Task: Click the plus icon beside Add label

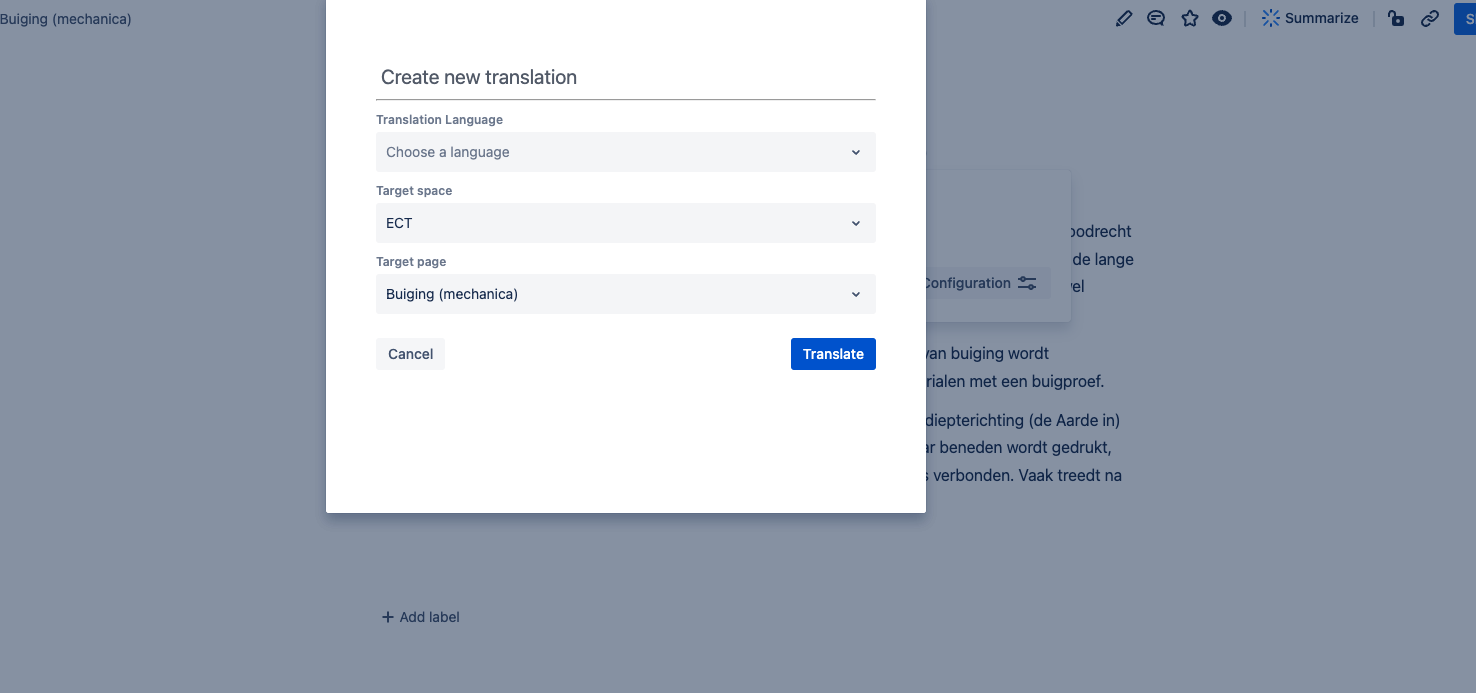Action: (x=388, y=617)
